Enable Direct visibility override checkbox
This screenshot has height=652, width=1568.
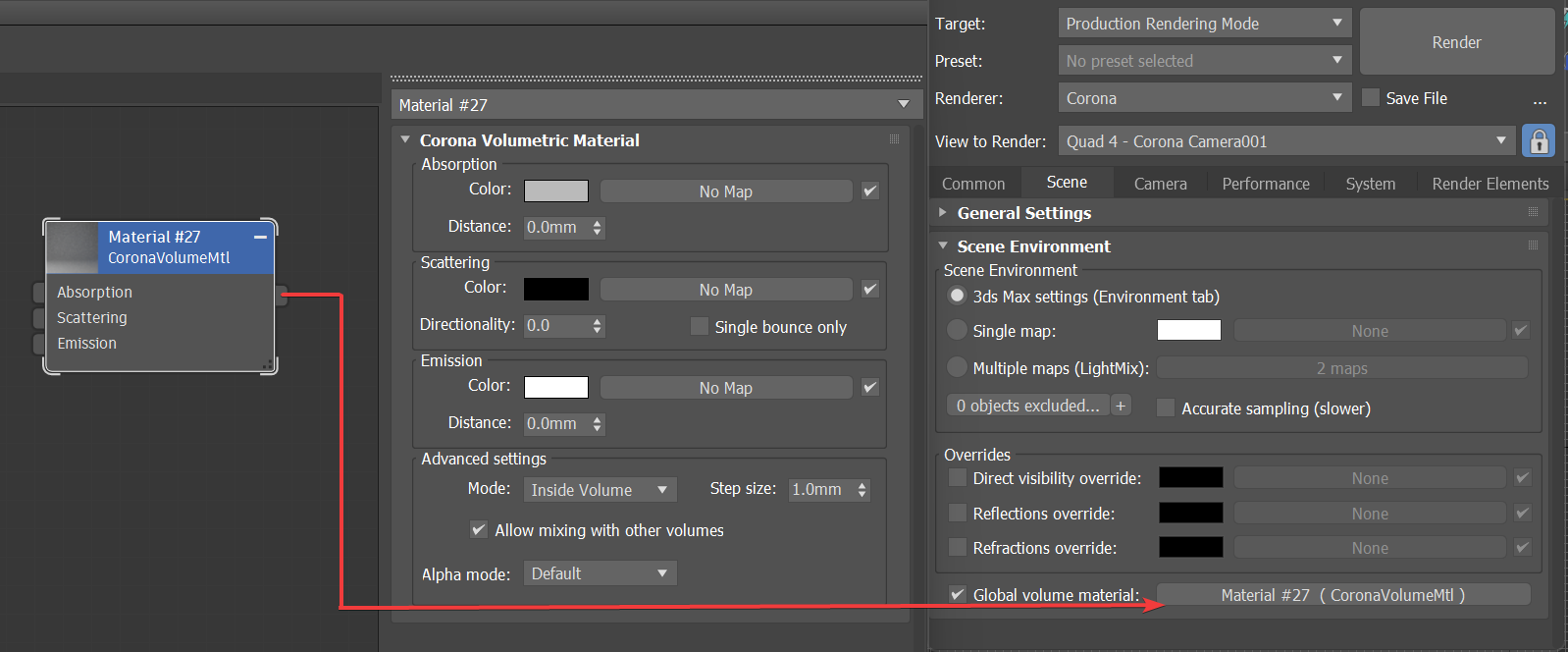click(958, 477)
